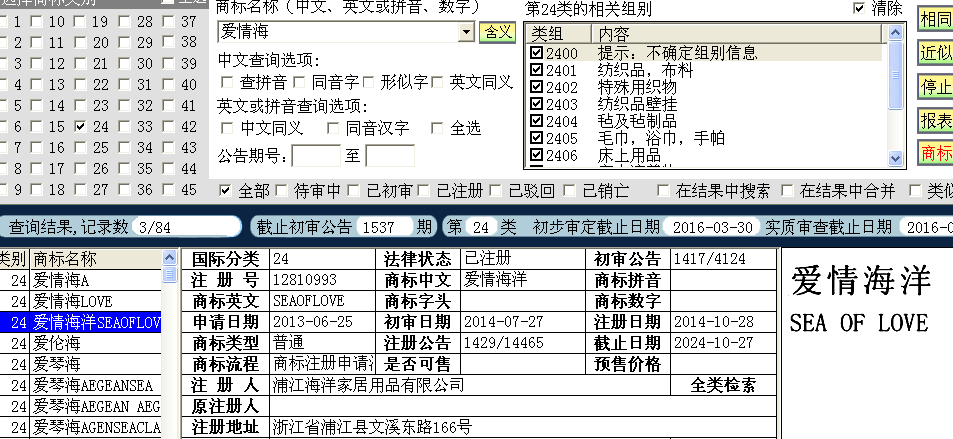
Task: Click the 含义 button
Action: [498, 32]
